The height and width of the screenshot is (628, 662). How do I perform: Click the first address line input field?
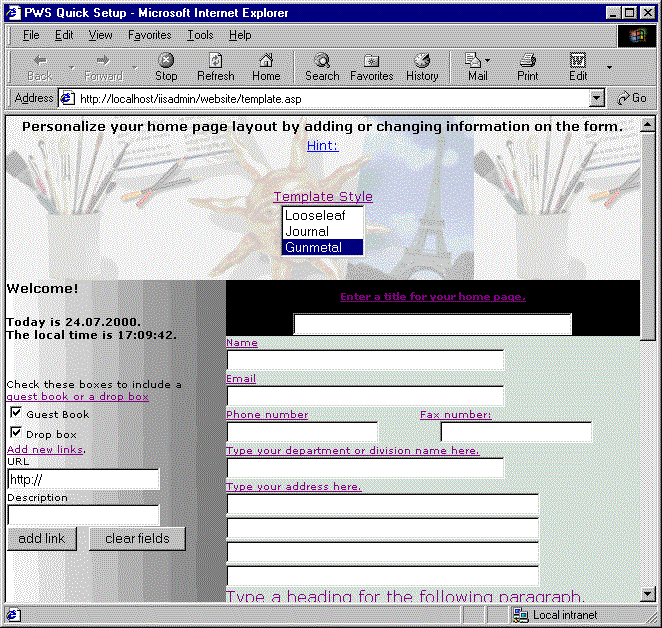click(383, 504)
